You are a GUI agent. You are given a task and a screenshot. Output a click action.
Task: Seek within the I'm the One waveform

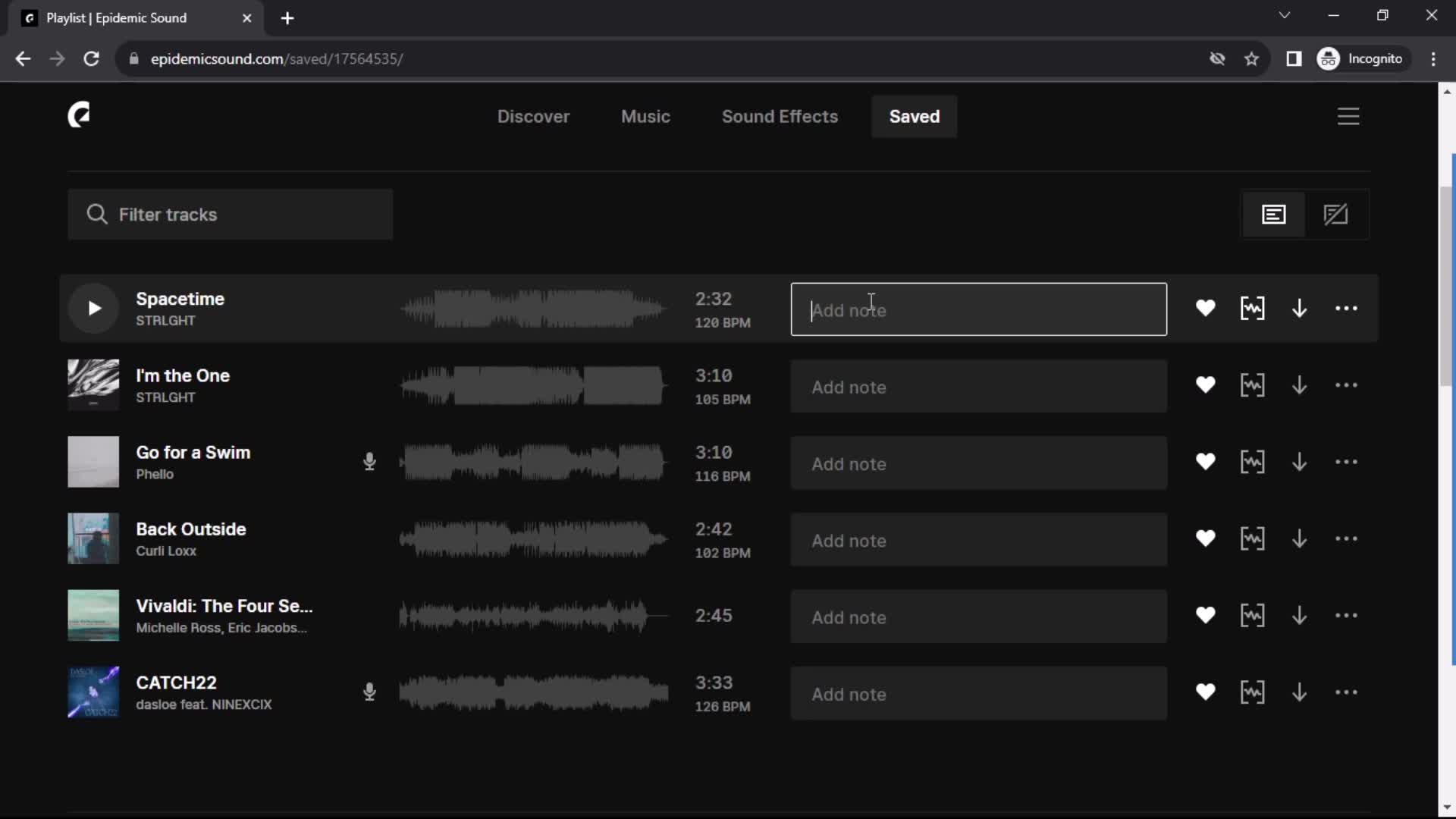click(533, 385)
